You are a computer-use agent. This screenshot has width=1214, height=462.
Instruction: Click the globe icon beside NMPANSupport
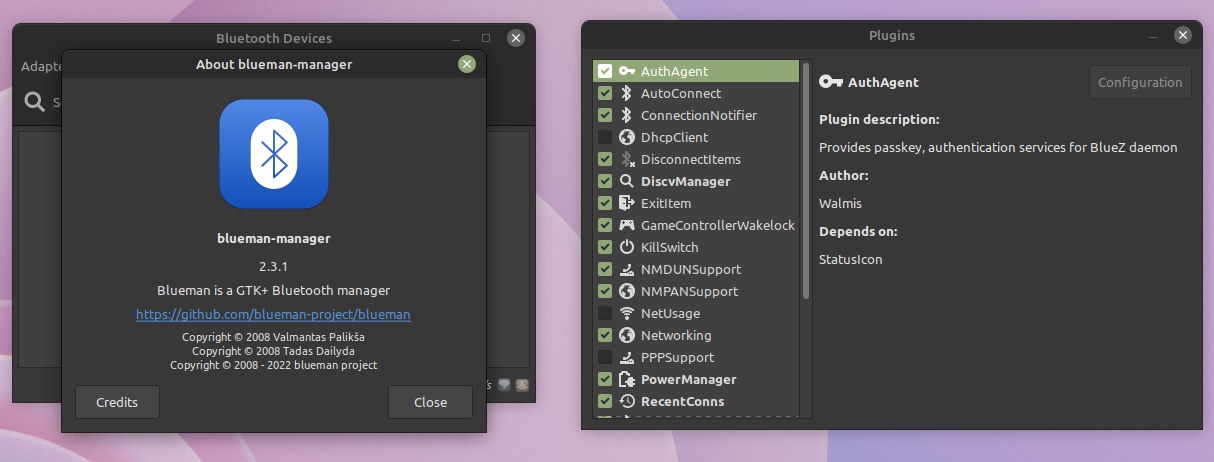click(x=627, y=291)
